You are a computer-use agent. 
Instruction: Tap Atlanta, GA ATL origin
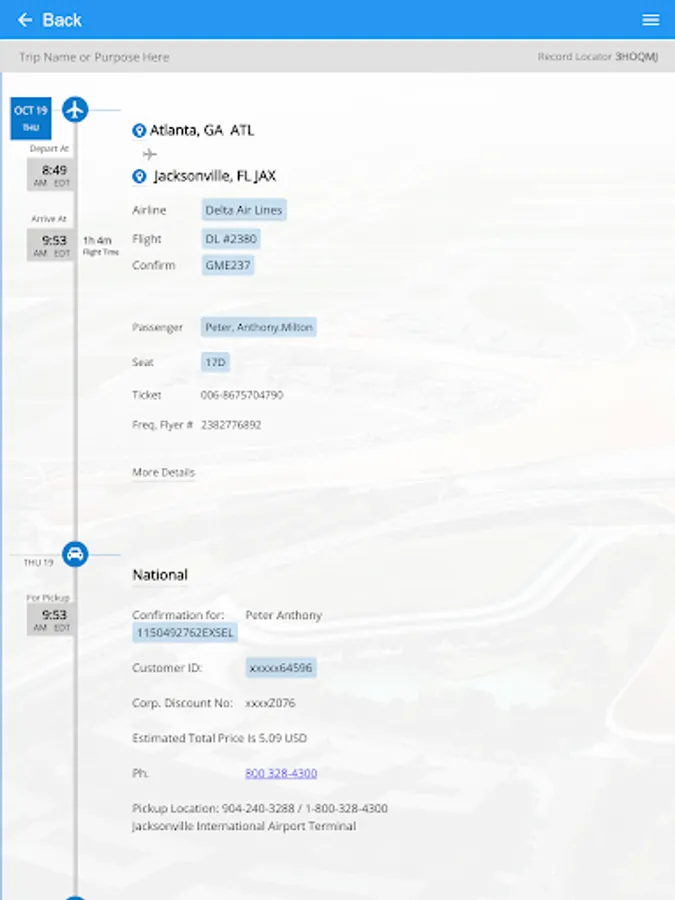[x=202, y=130]
